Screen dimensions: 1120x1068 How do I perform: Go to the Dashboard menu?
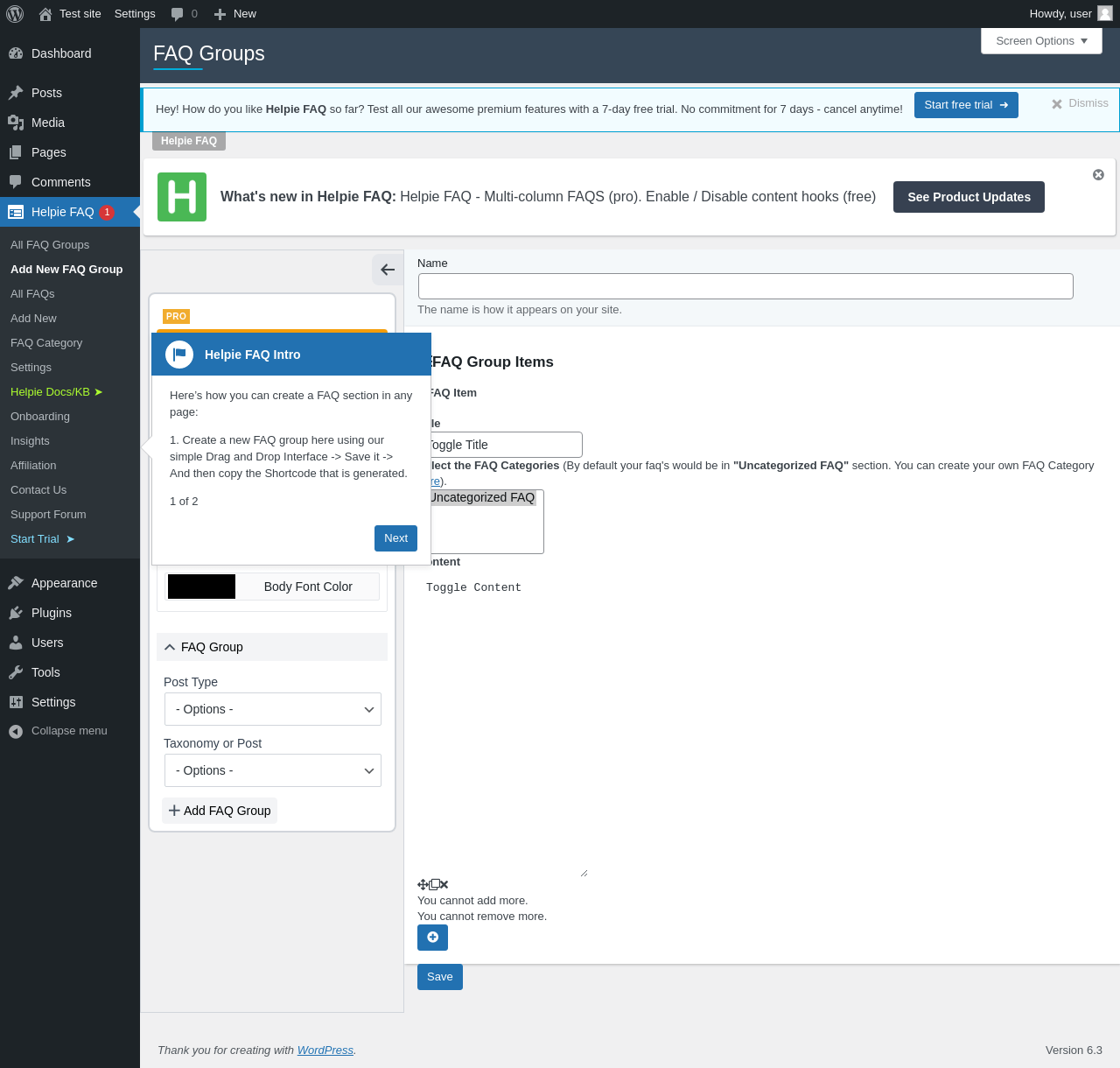tap(70, 53)
